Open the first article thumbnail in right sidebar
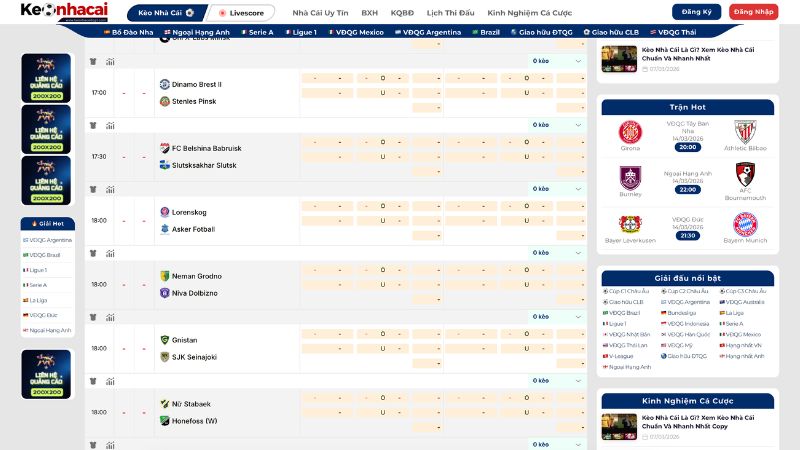 click(619, 59)
